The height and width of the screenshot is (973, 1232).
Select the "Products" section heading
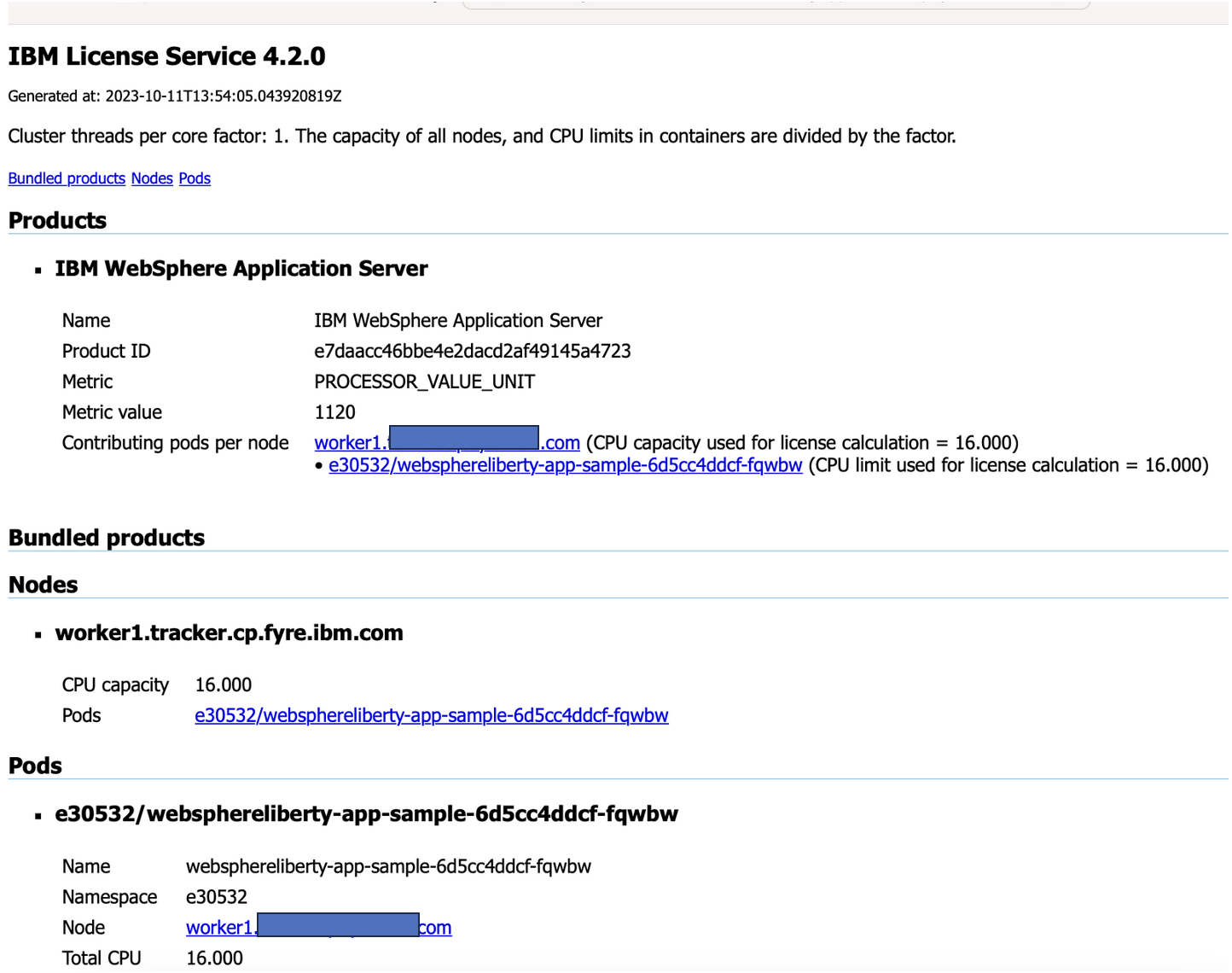pyautogui.click(x=56, y=220)
